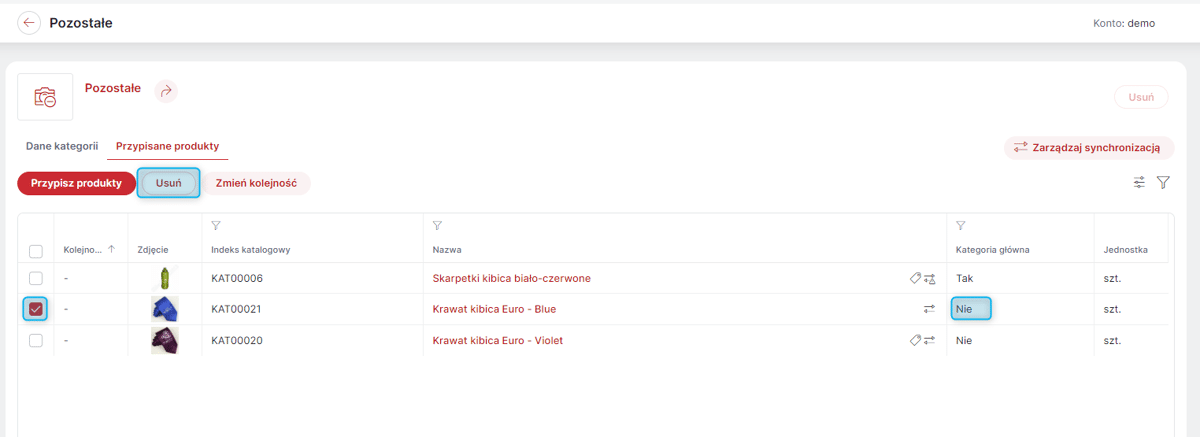The width and height of the screenshot is (1200, 437).
Task: Filter the Kategoria główna column
Action: [x=961, y=226]
